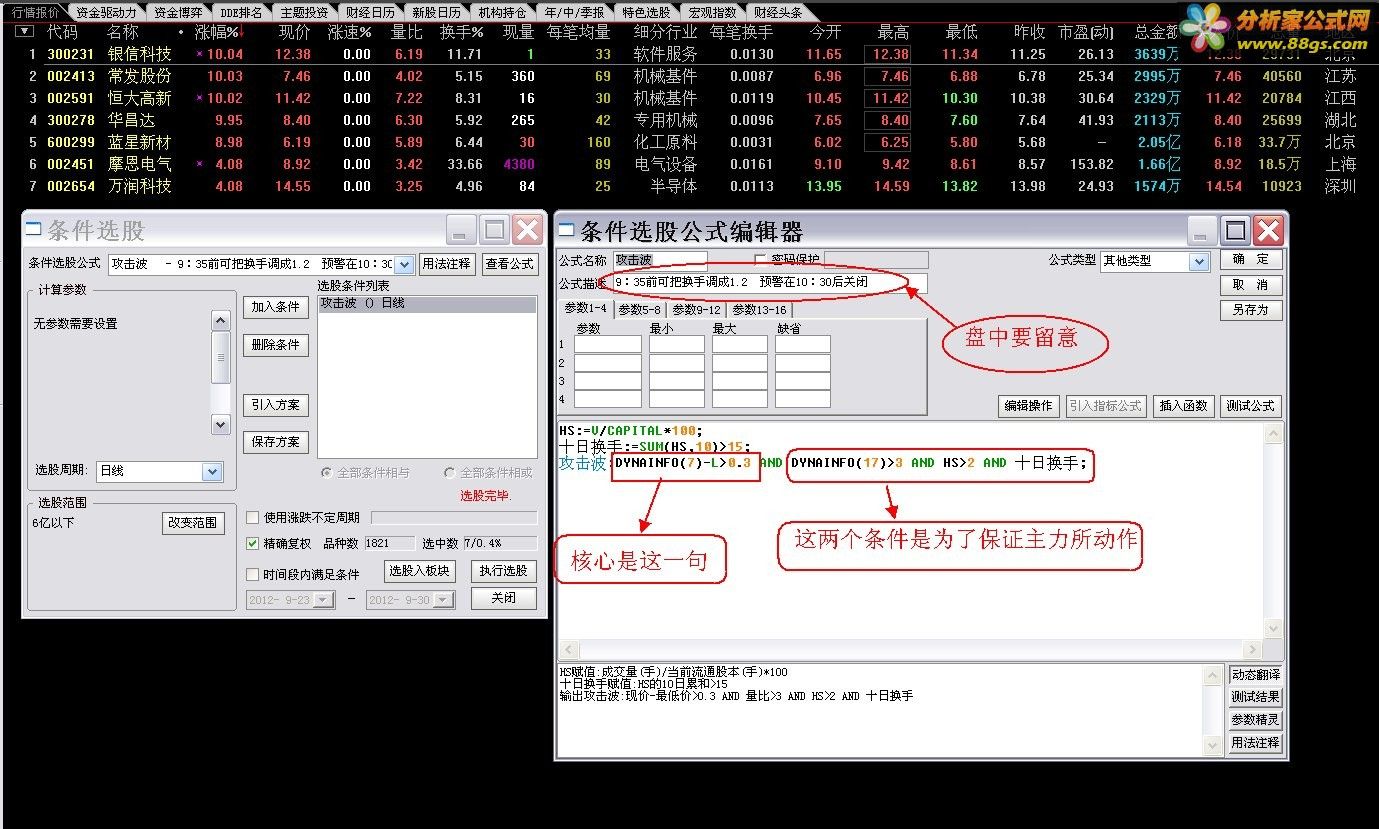Open end date 2012-9-30 dropdown
Image resolution: width=1379 pixels, height=829 pixels.
446,600
